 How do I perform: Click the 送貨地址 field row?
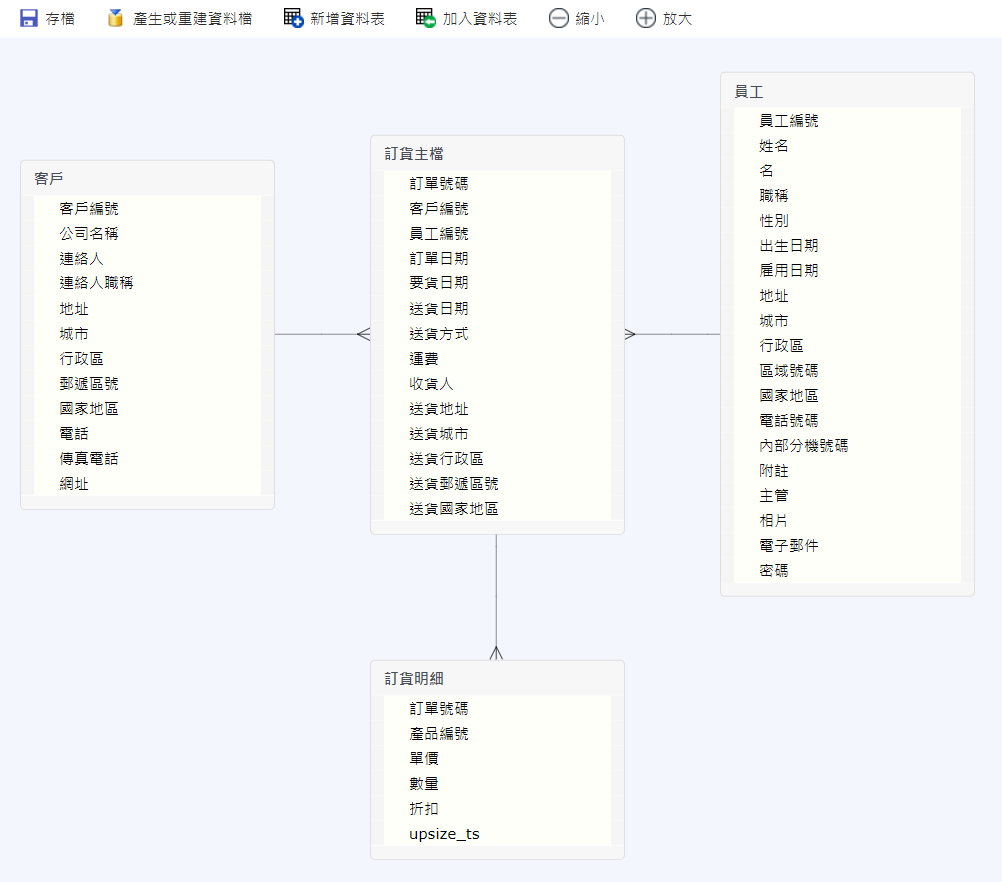click(497, 408)
